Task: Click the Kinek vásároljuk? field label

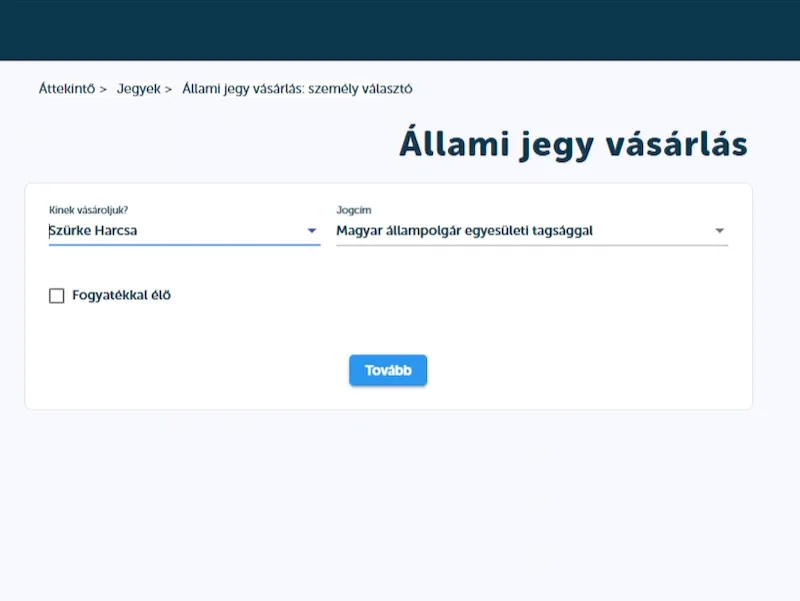Action: (89, 210)
